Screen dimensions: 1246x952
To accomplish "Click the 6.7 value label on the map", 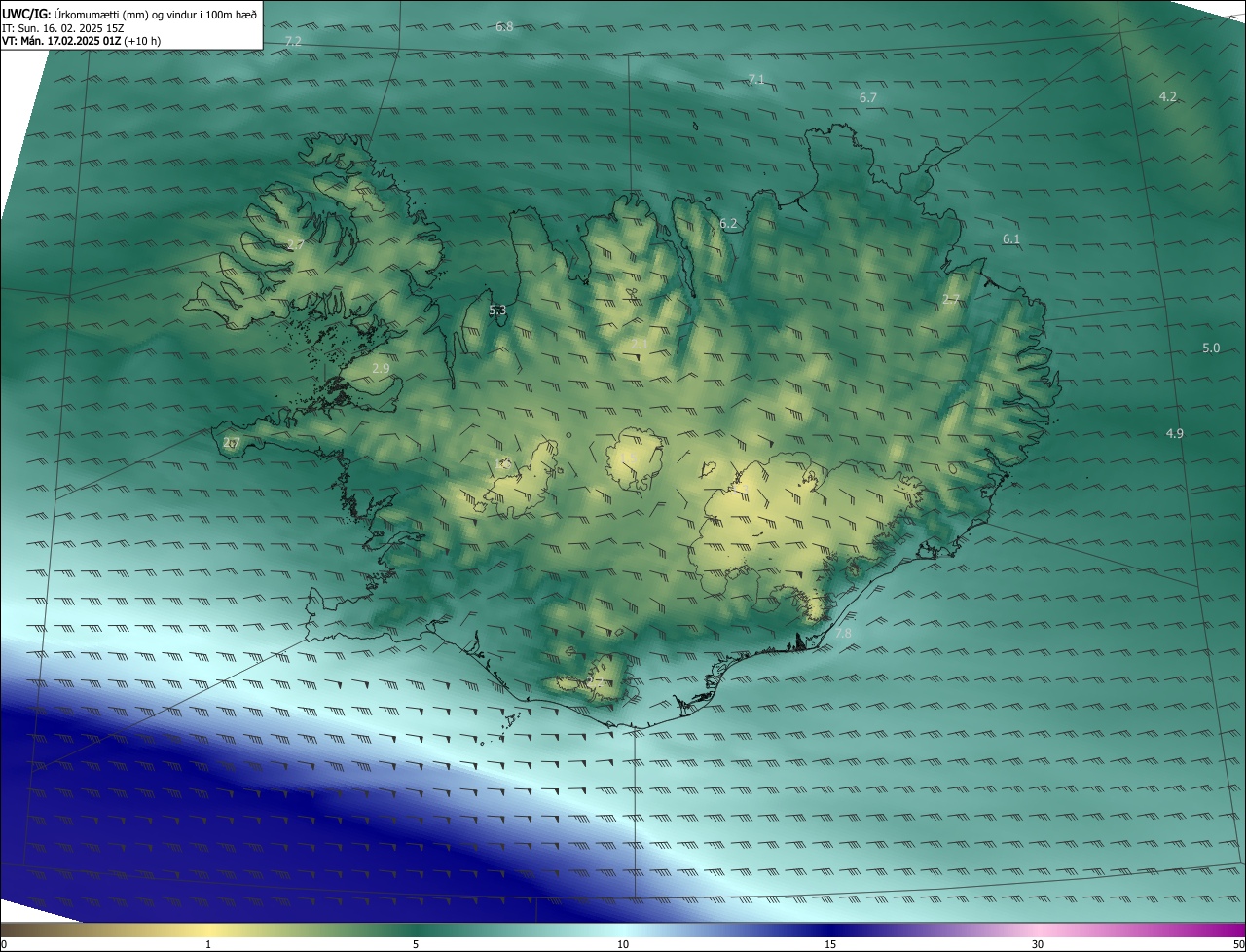I will click(x=868, y=97).
